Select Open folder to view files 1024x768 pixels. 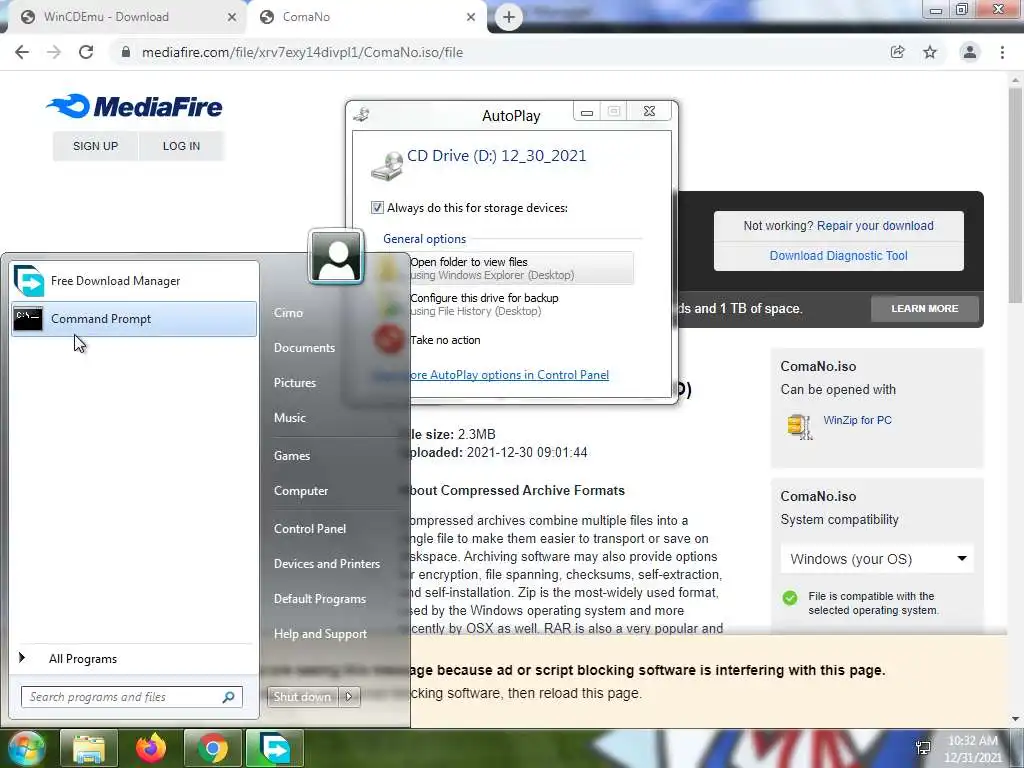(x=506, y=268)
